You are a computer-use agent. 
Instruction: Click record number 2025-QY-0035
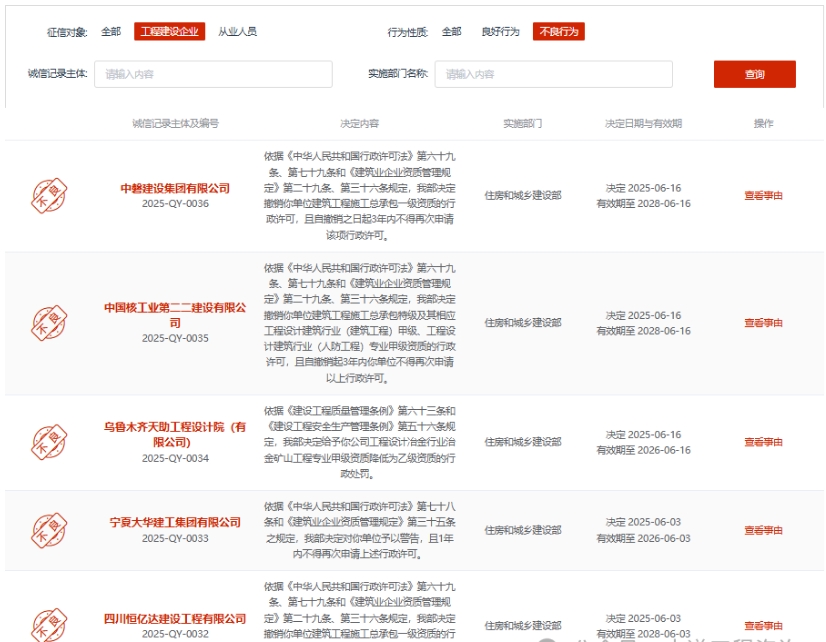click(x=175, y=338)
